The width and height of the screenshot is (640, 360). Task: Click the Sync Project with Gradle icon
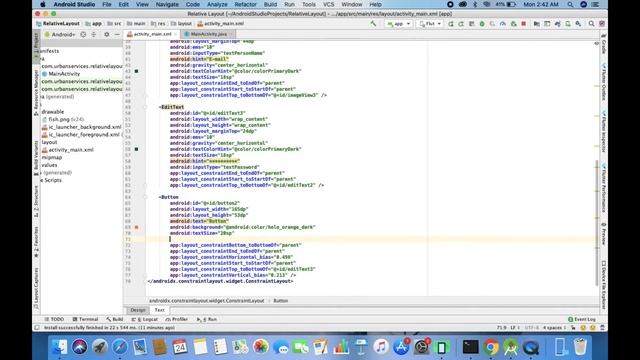[x=558, y=24]
